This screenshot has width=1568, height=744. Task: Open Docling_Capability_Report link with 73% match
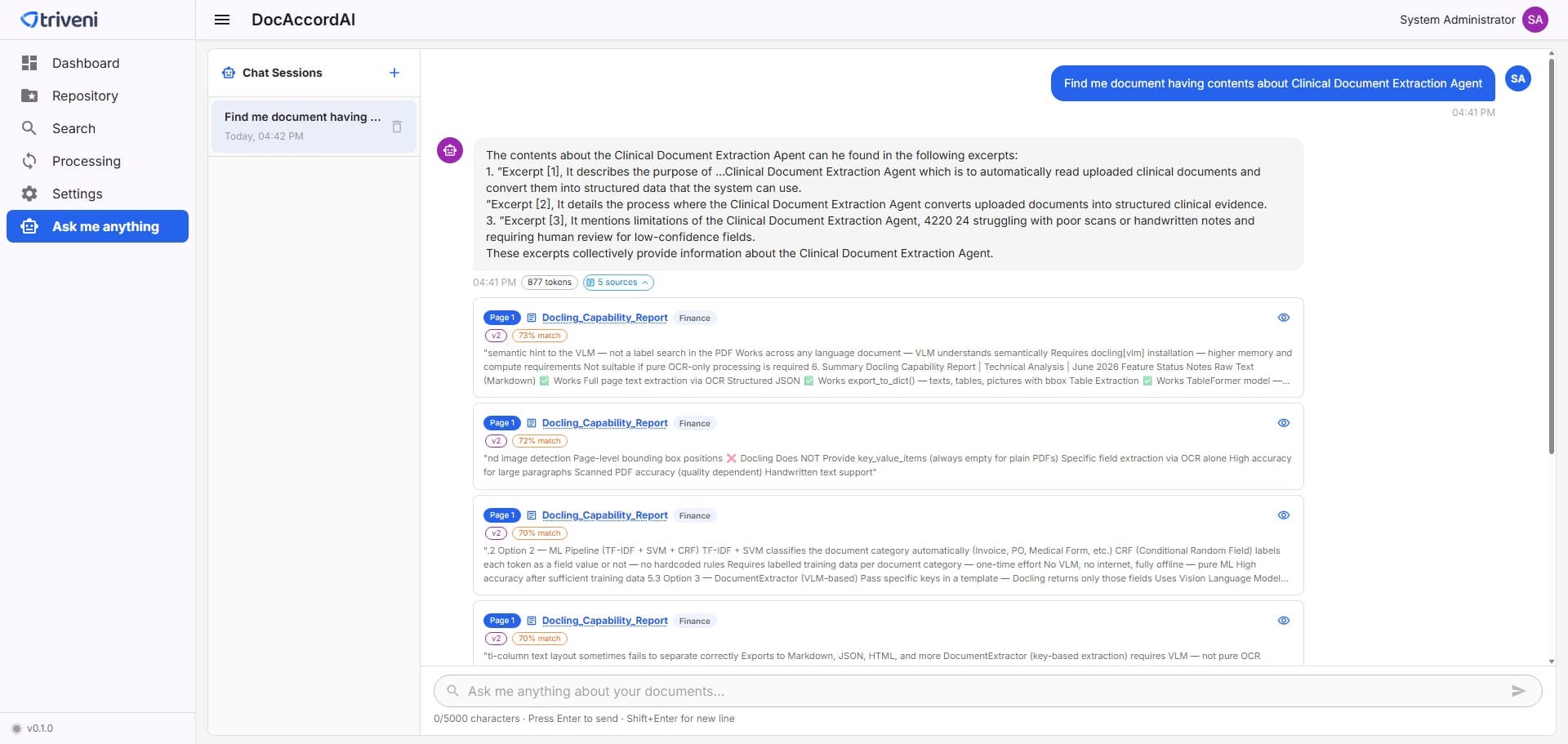[604, 318]
